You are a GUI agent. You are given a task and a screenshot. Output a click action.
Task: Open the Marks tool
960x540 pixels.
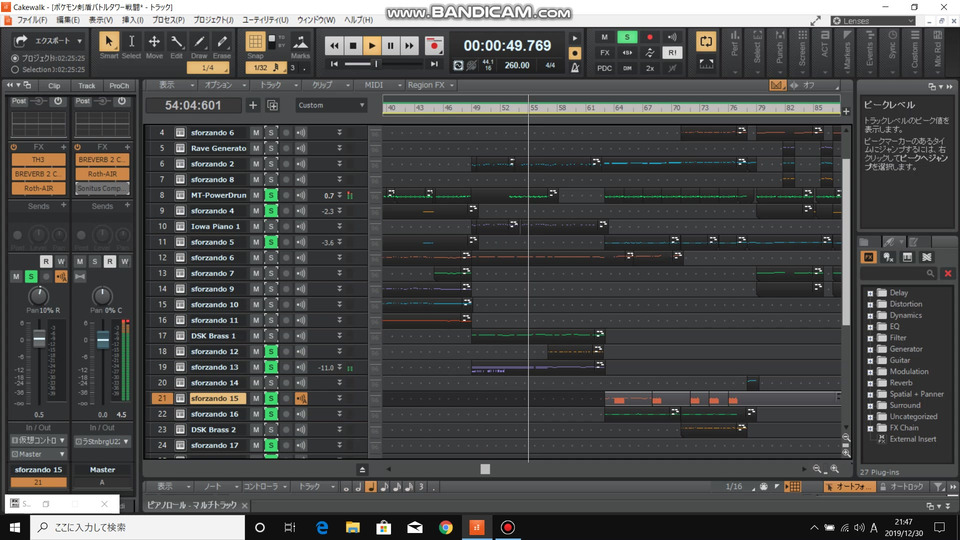tap(300, 45)
